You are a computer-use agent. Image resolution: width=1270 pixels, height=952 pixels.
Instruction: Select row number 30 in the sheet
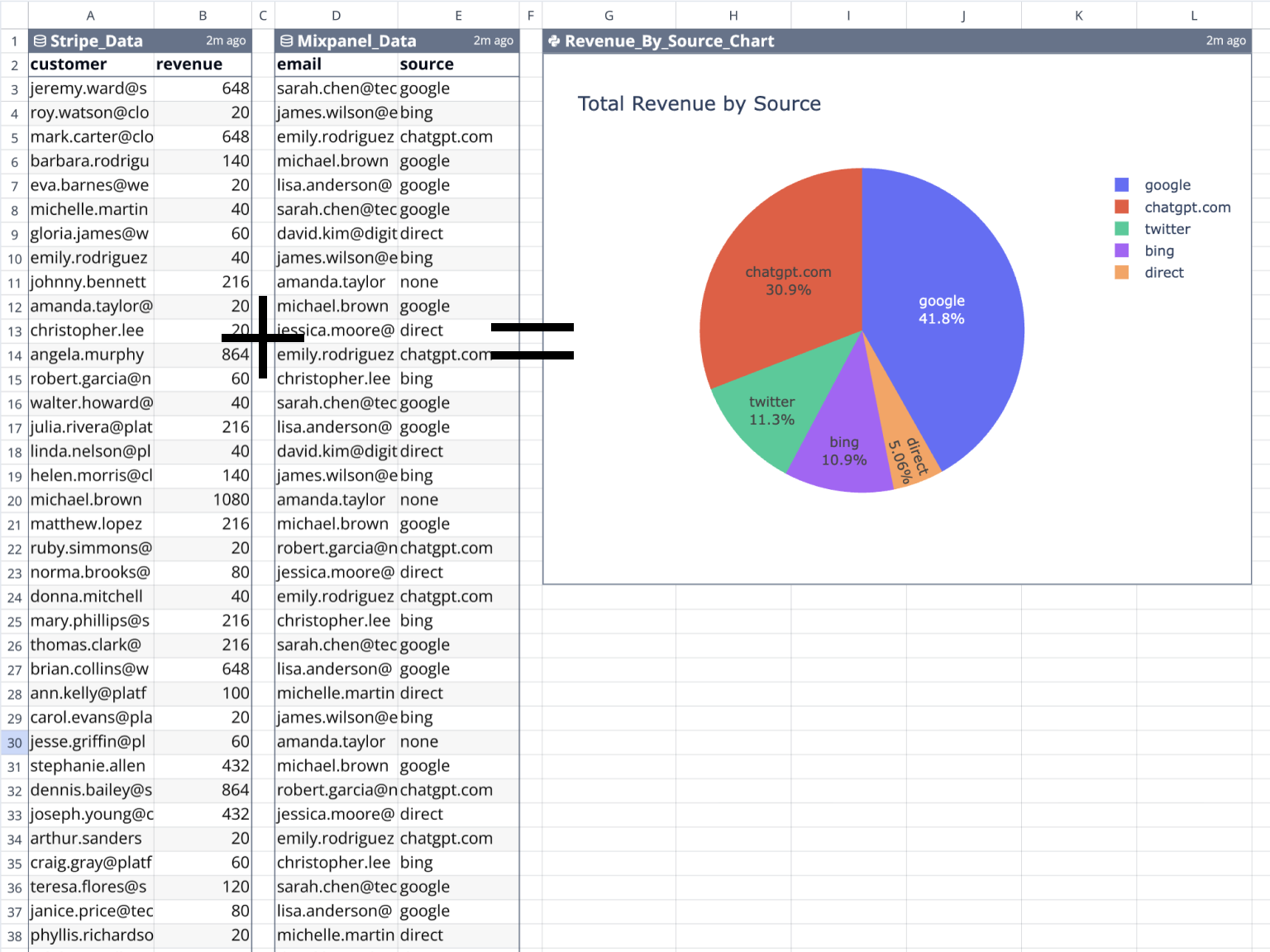(x=13, y=742)
